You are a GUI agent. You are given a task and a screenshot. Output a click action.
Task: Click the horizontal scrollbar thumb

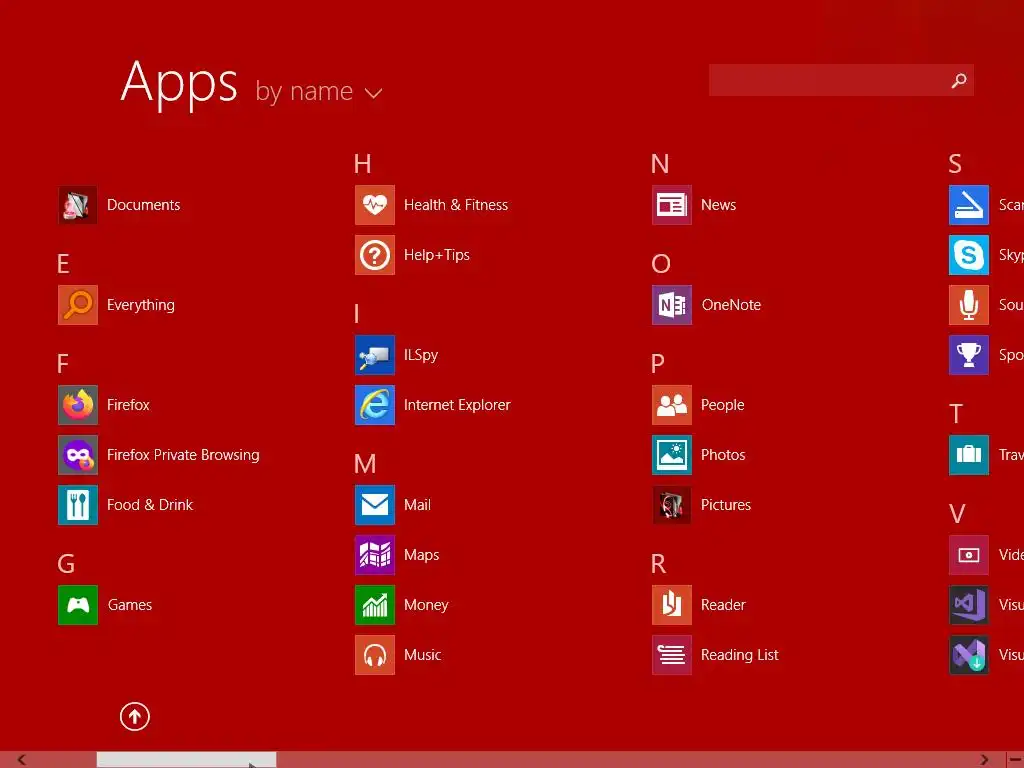(x=187, y=760)
